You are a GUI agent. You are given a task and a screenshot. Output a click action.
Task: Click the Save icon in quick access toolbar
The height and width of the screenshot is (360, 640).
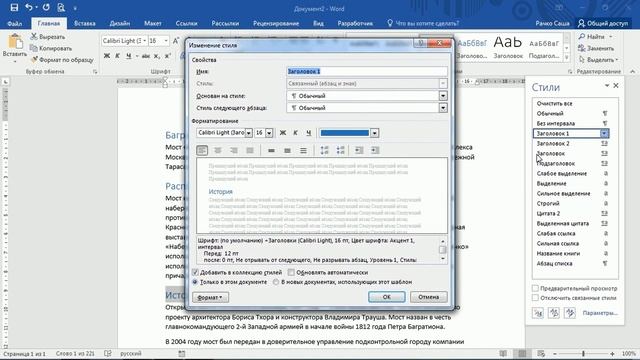14,8
